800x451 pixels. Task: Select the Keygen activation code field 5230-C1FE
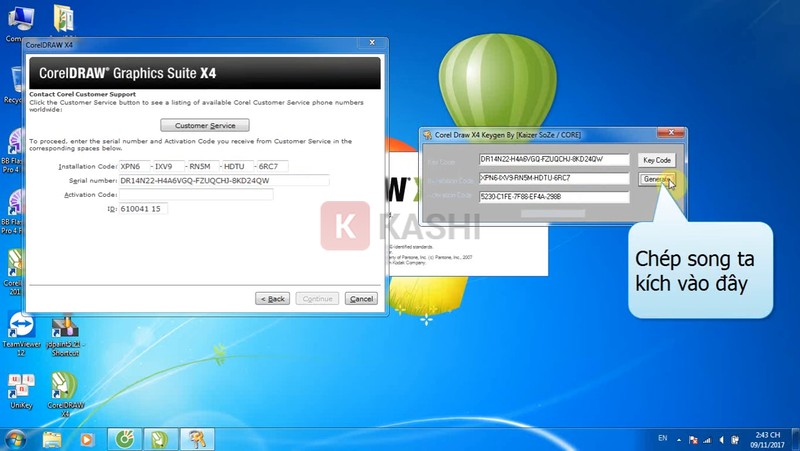point(554,196)
